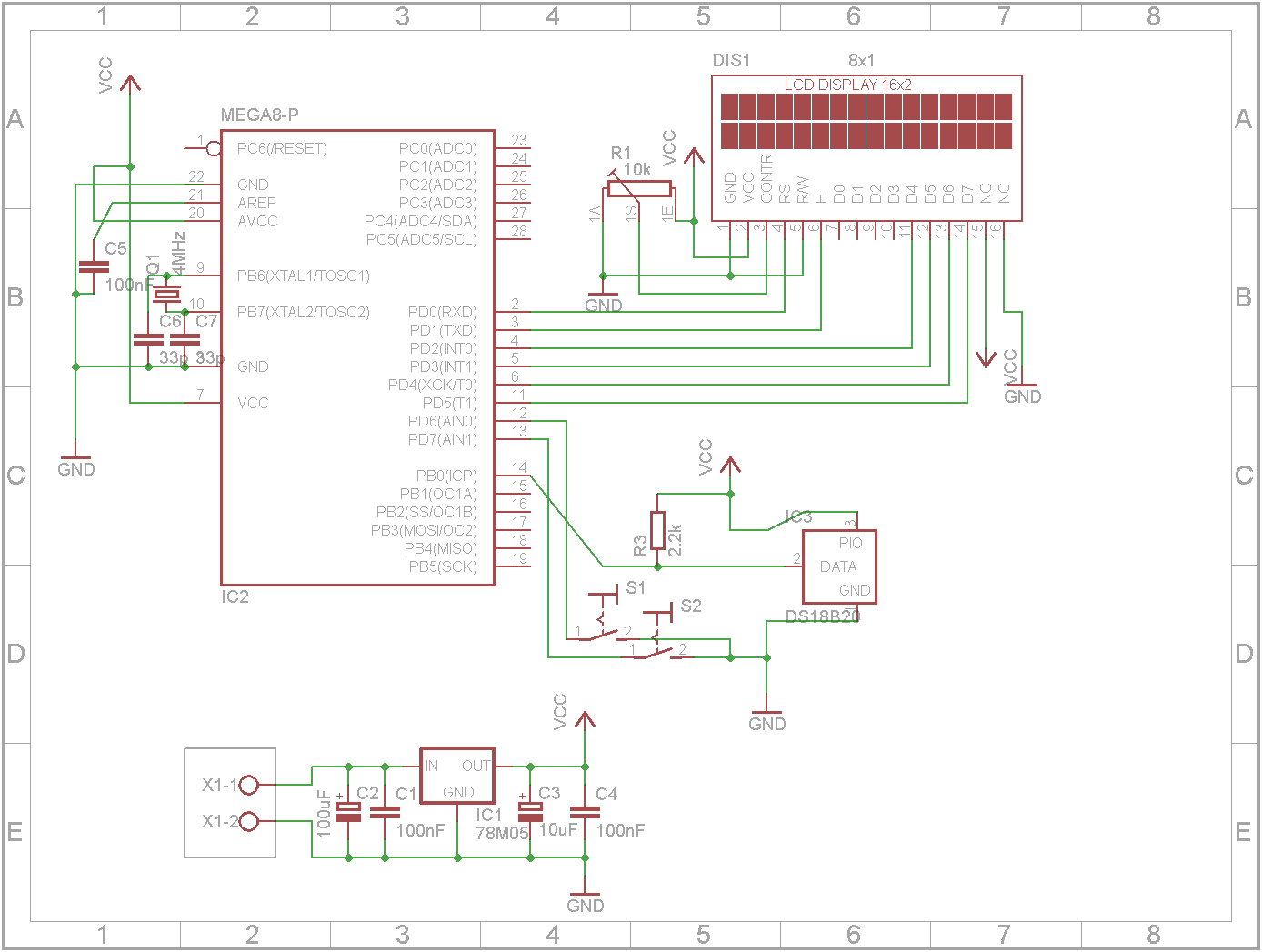
Task: Click the PB0(ICP) pin label
Action: click(x=446, y=476)
